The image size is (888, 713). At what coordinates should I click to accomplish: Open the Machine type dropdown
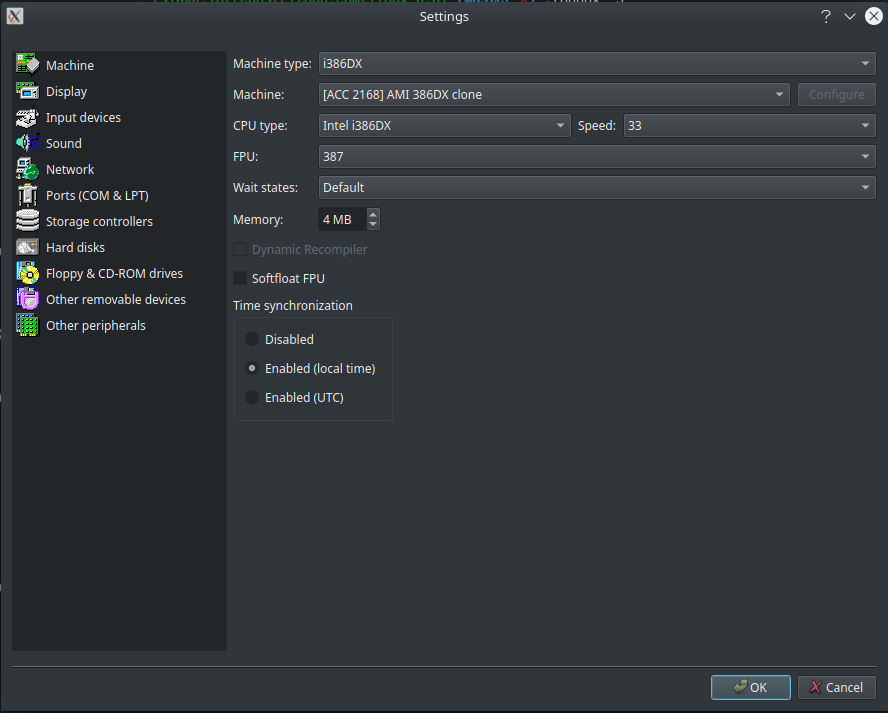click(597, 63)
